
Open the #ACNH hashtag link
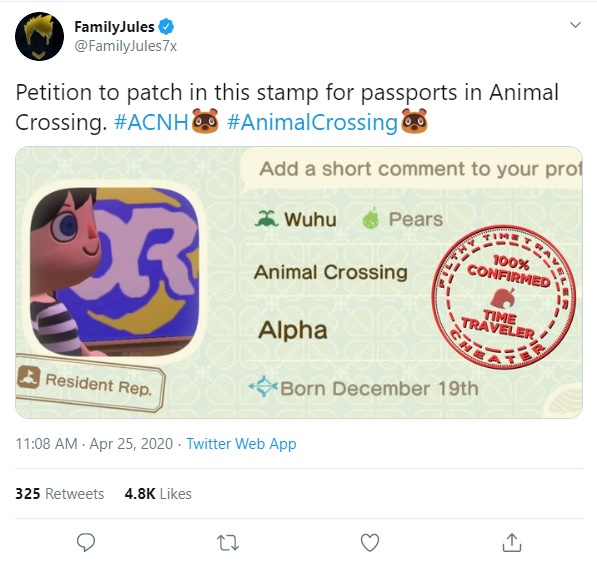point(151,123)
